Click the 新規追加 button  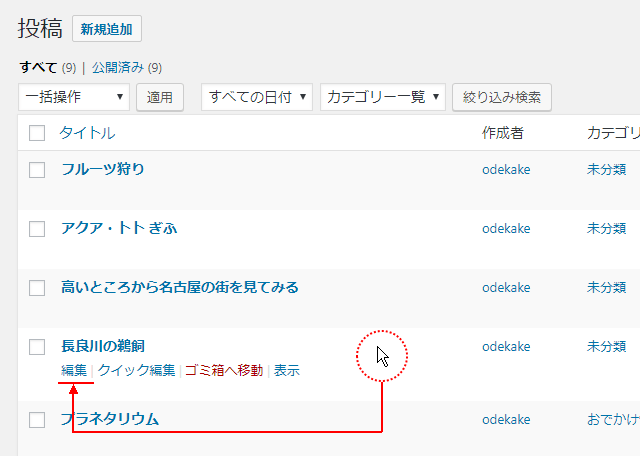click(107, 29)
